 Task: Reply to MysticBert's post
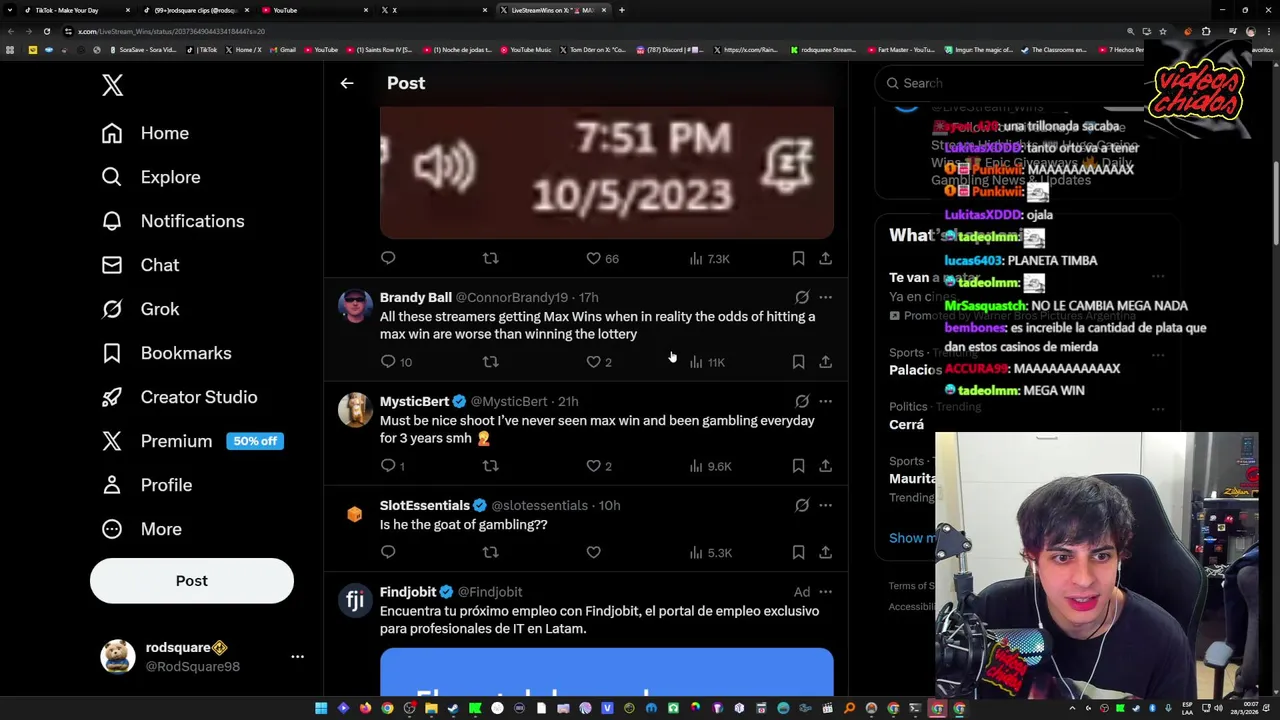tap(393, 466)
